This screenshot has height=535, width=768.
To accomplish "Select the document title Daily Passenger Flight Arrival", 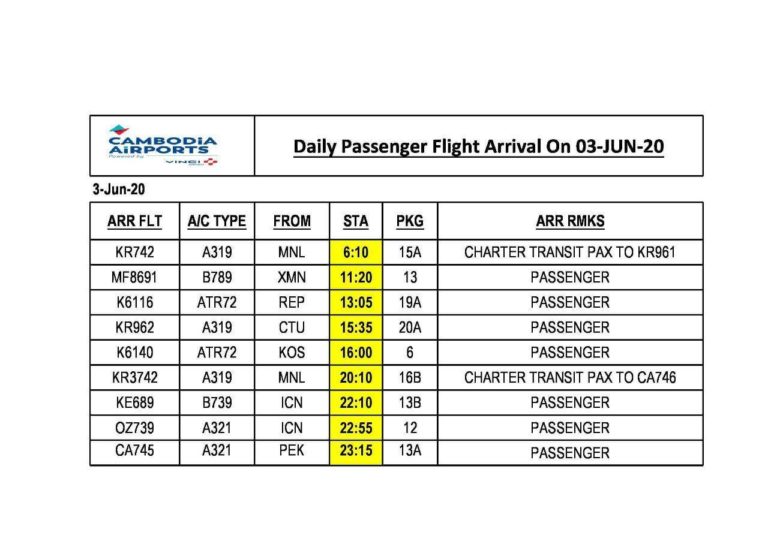I will [x=478, y=146].
